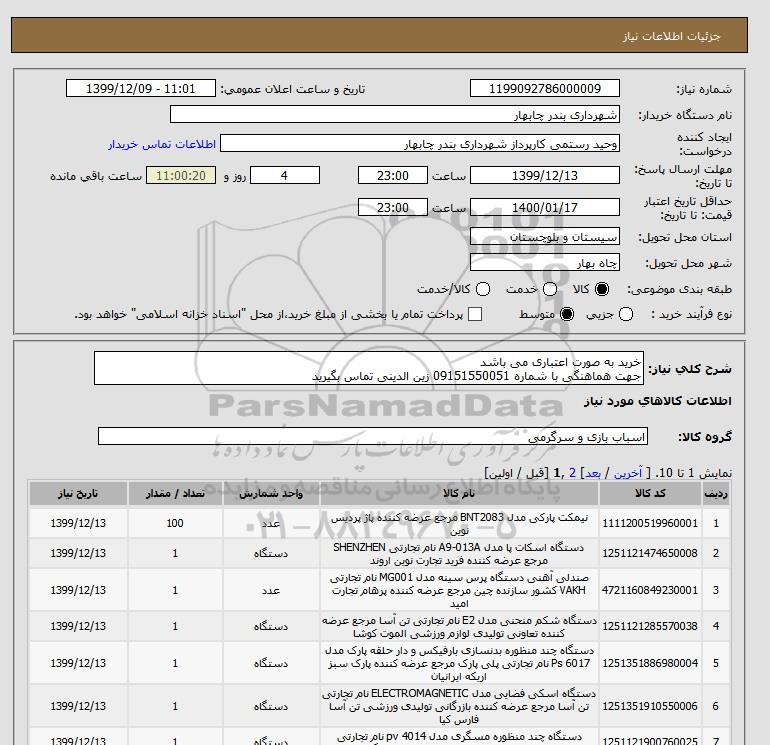Viewport: 770px width, 745px height.
Task: Click the MG001 chest press chair name
Action: [x=459, y=590]
